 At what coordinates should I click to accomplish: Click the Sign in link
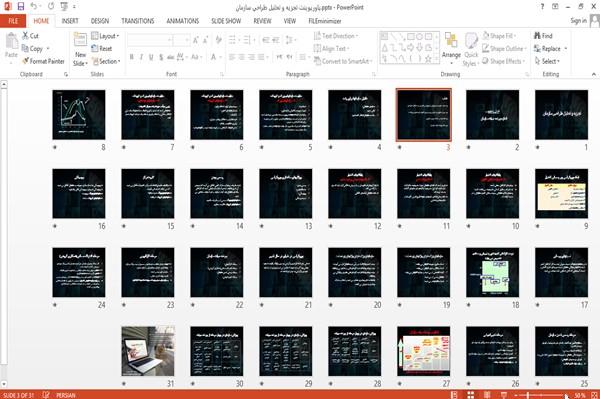(578, 21)
